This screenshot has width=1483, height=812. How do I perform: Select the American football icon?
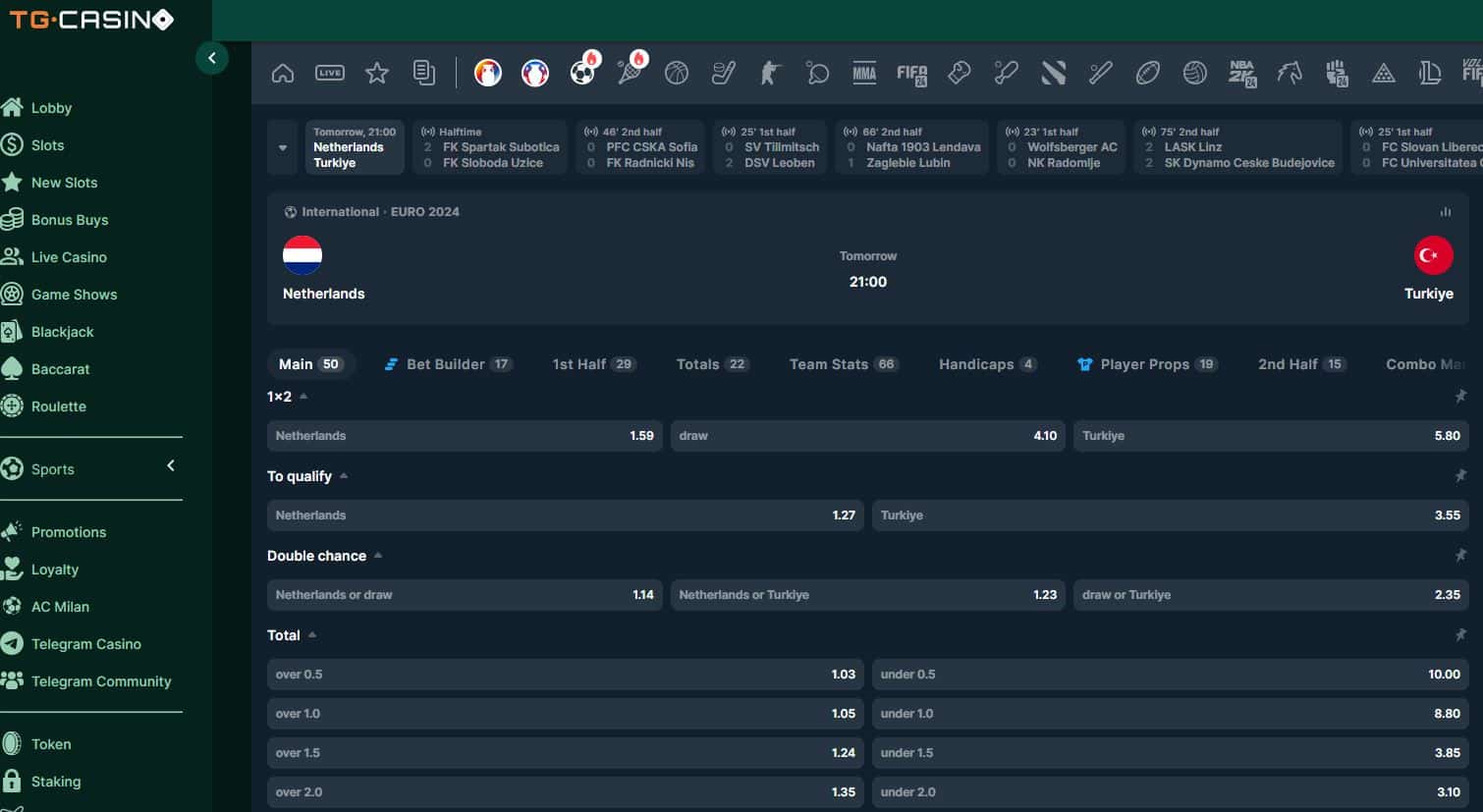[1148, 73]
